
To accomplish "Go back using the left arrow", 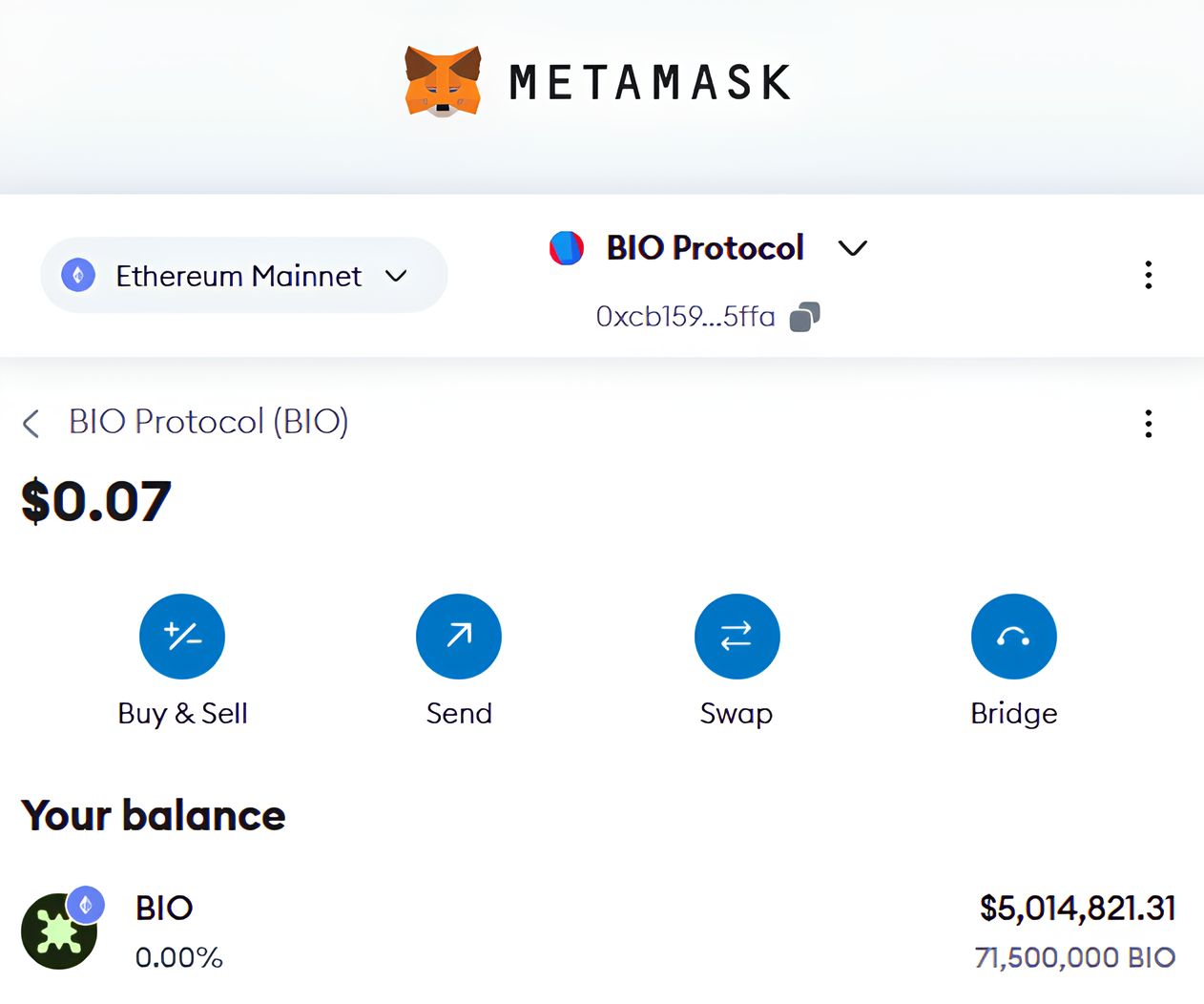I will (x=31, y=423).
